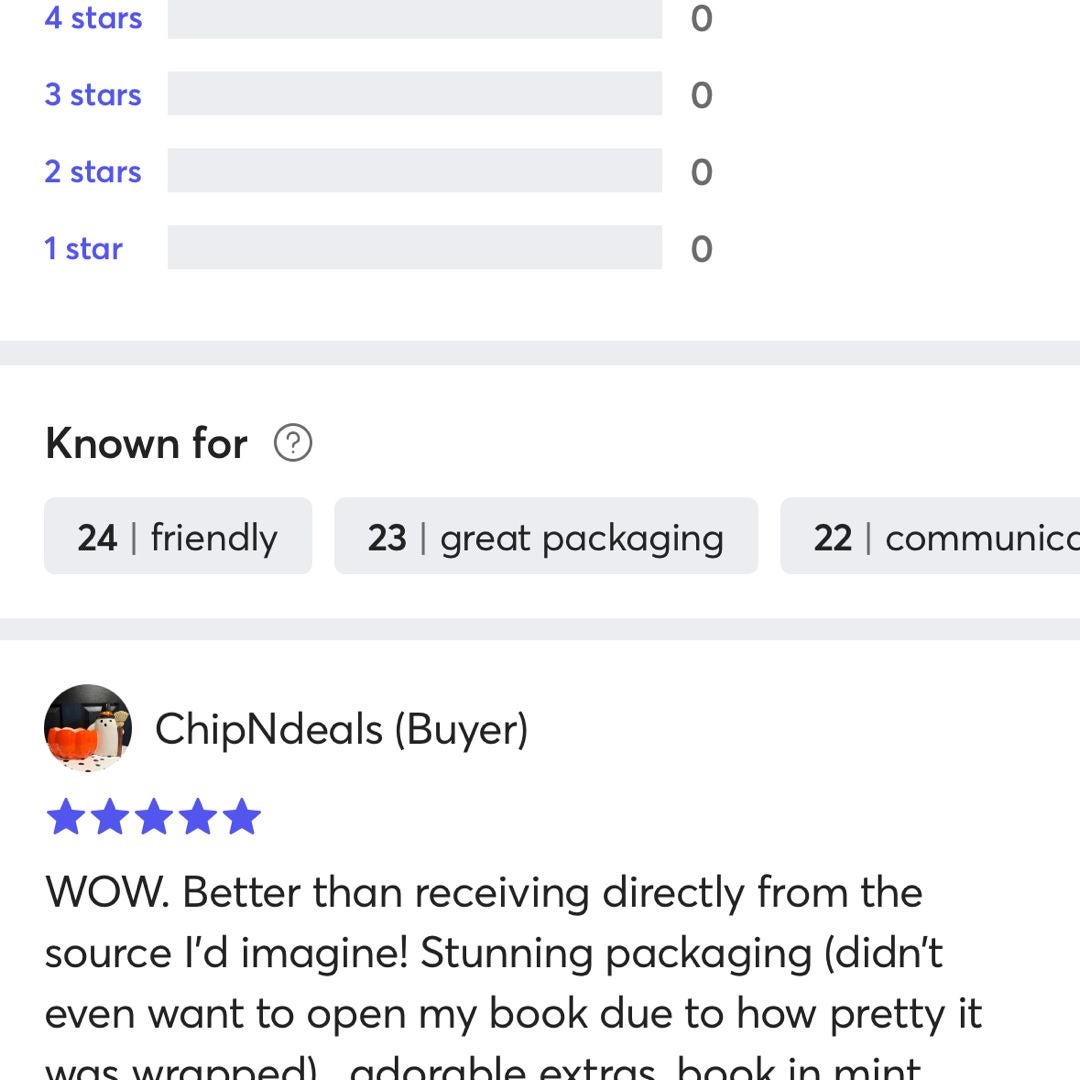Select the five-star rating on review

154,817
